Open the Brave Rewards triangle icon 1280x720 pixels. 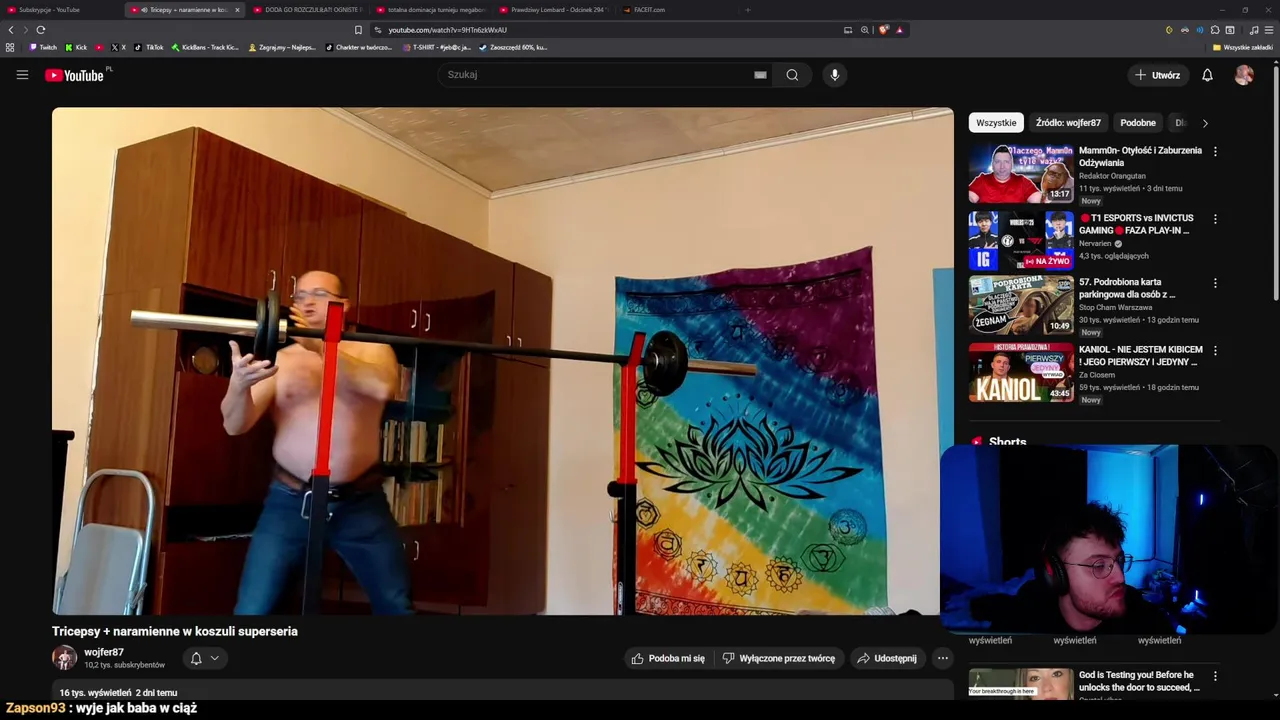click(x=899, y=30)
